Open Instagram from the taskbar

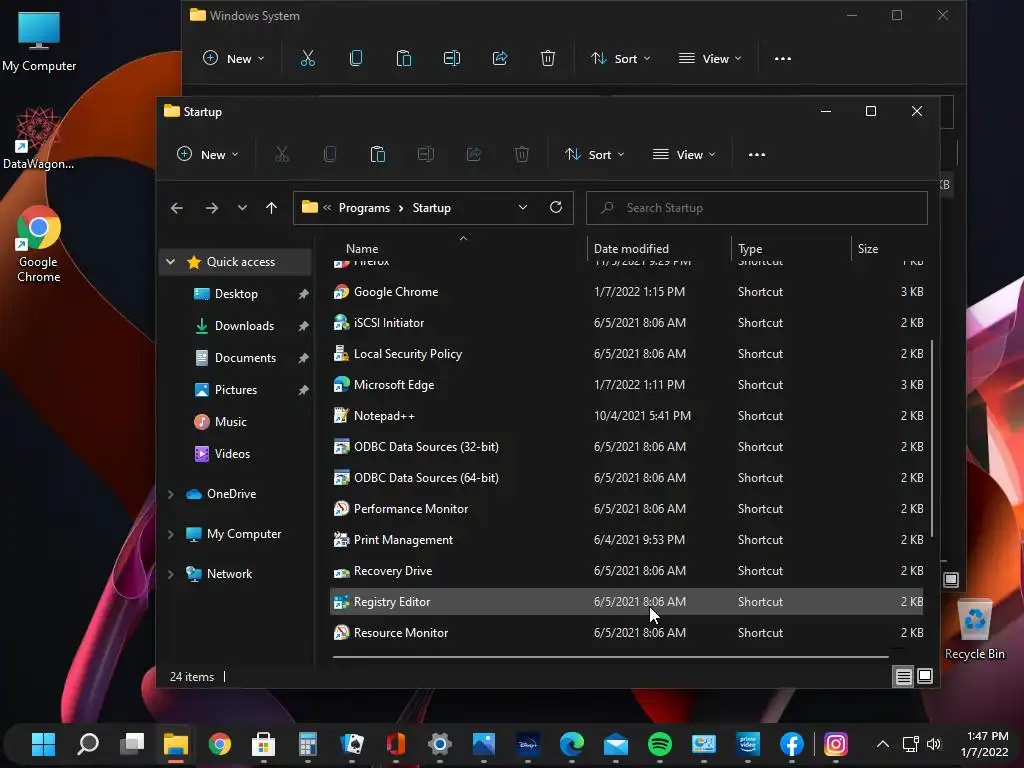836,744
